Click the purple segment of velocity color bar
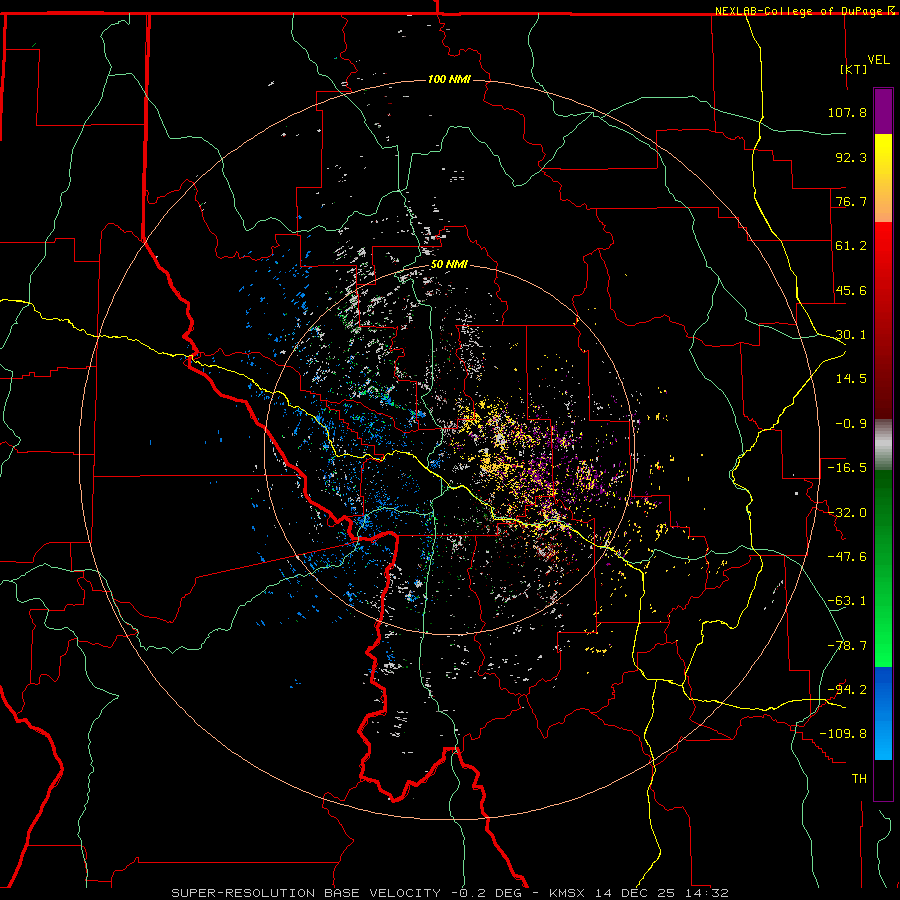900x900 pixels. 883,111
